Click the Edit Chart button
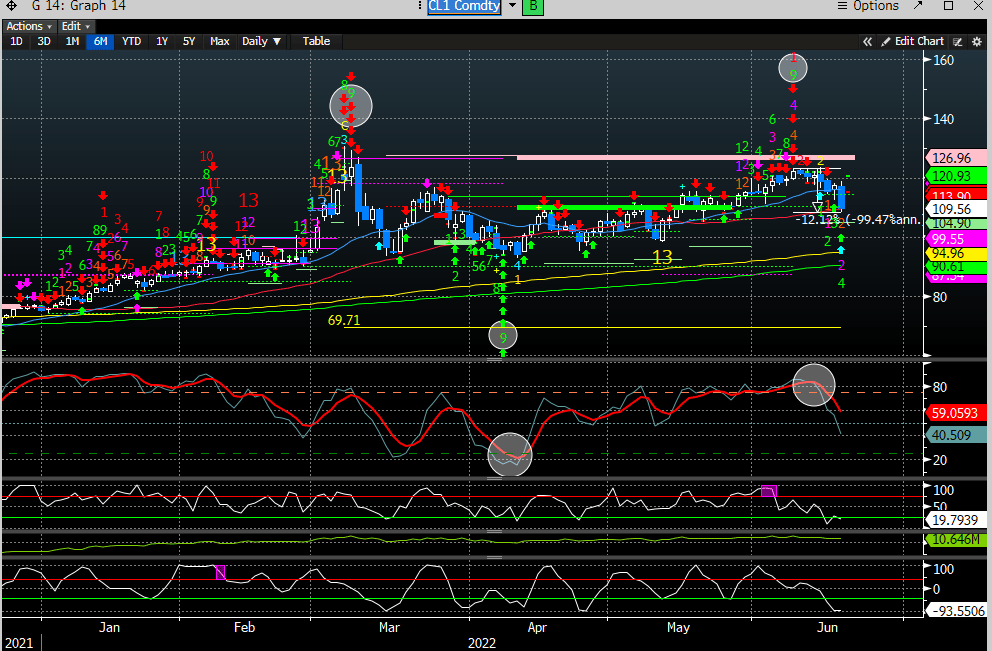Screen dimensions: 992x651 coord(918,41)
